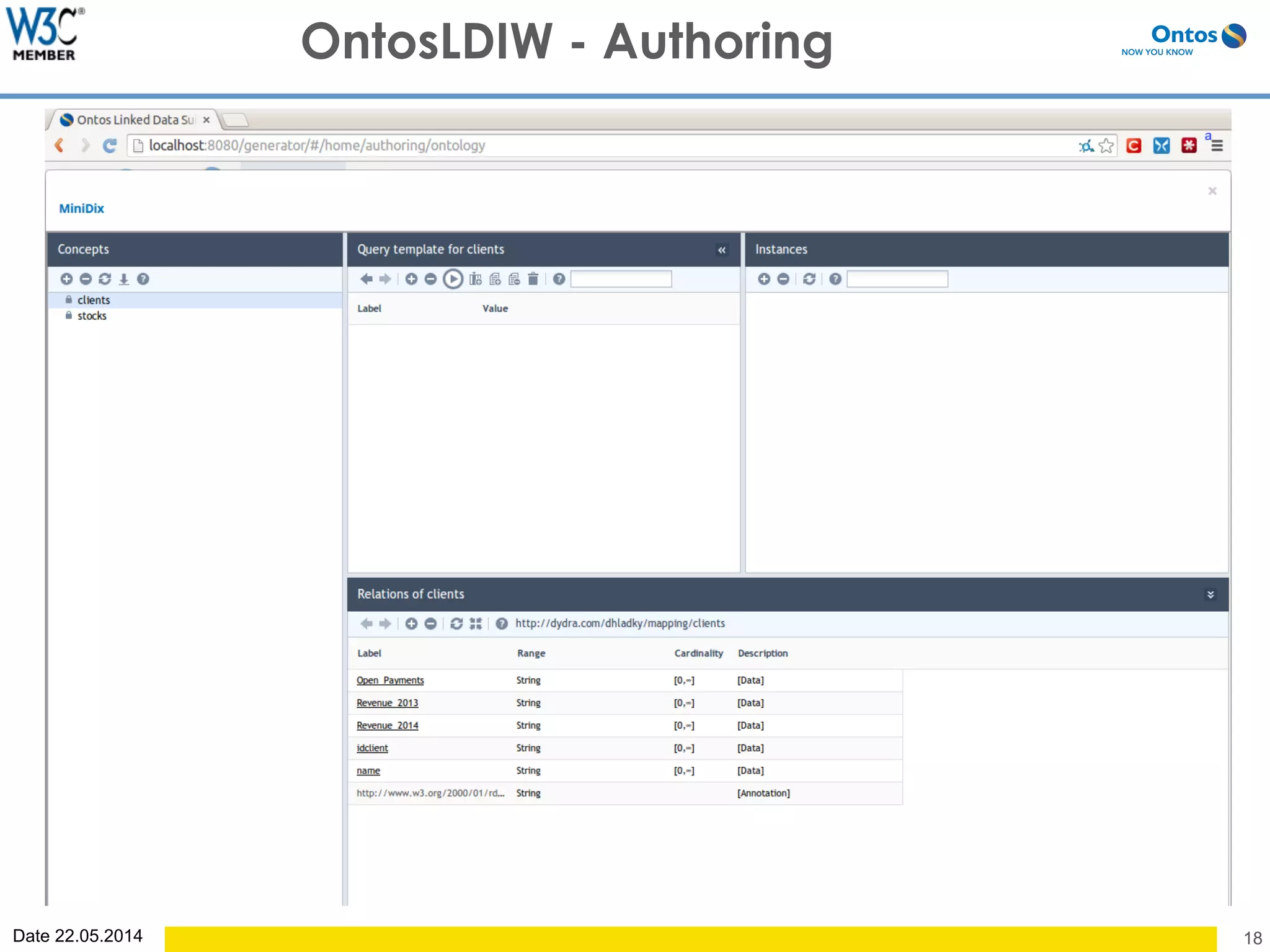Screen dimensions: 1270x952
Task: Open help in the Concepts toolbar
Action: click(143, 279)
